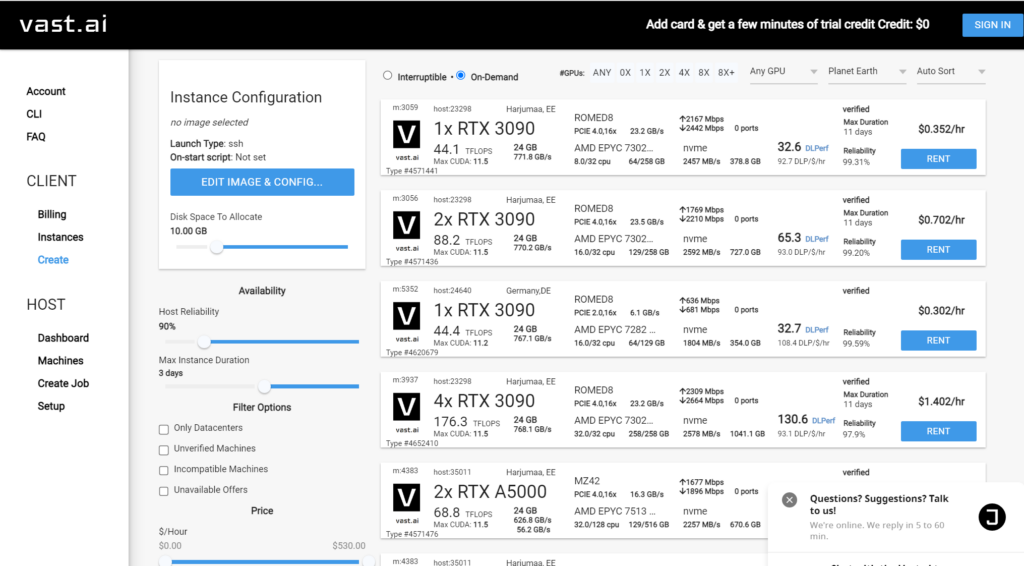Open the chat widget round icon
This screenshot has width=1024, height=566.
[x=991, y=517]
